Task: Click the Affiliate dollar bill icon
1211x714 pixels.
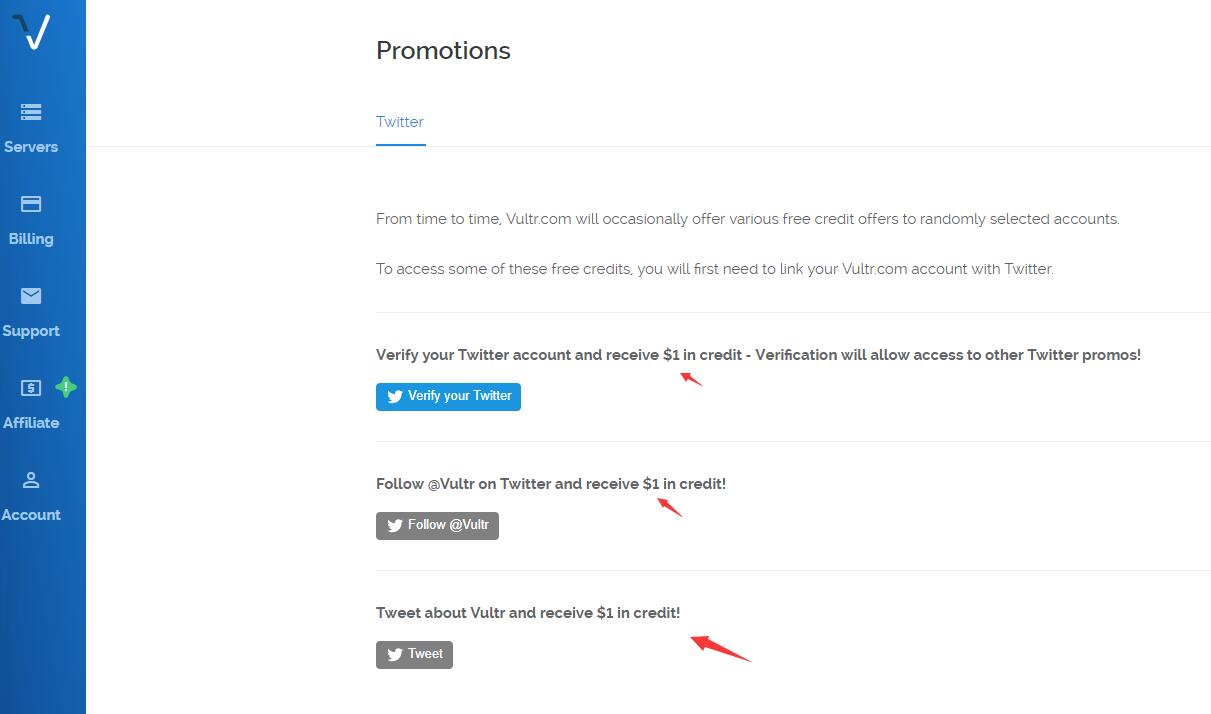Action: click(31, 387)
